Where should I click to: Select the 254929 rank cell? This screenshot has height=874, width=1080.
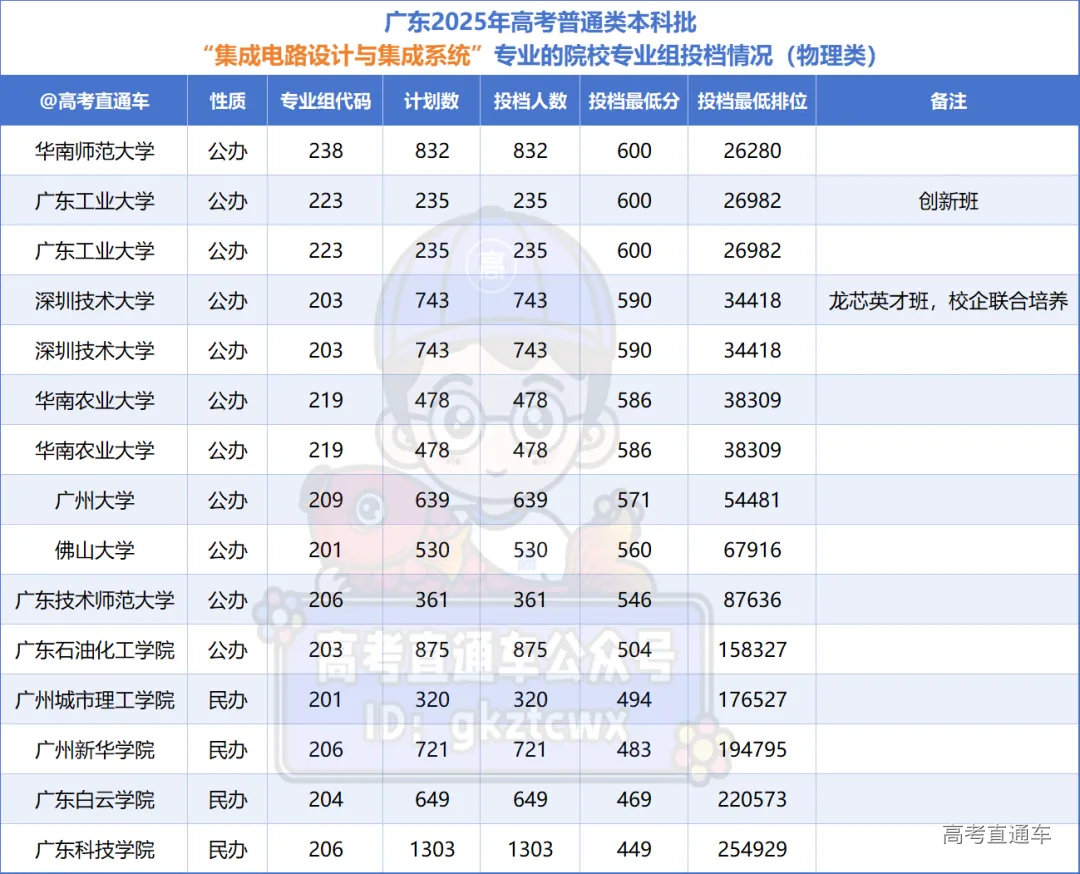(x=752, y=850)
